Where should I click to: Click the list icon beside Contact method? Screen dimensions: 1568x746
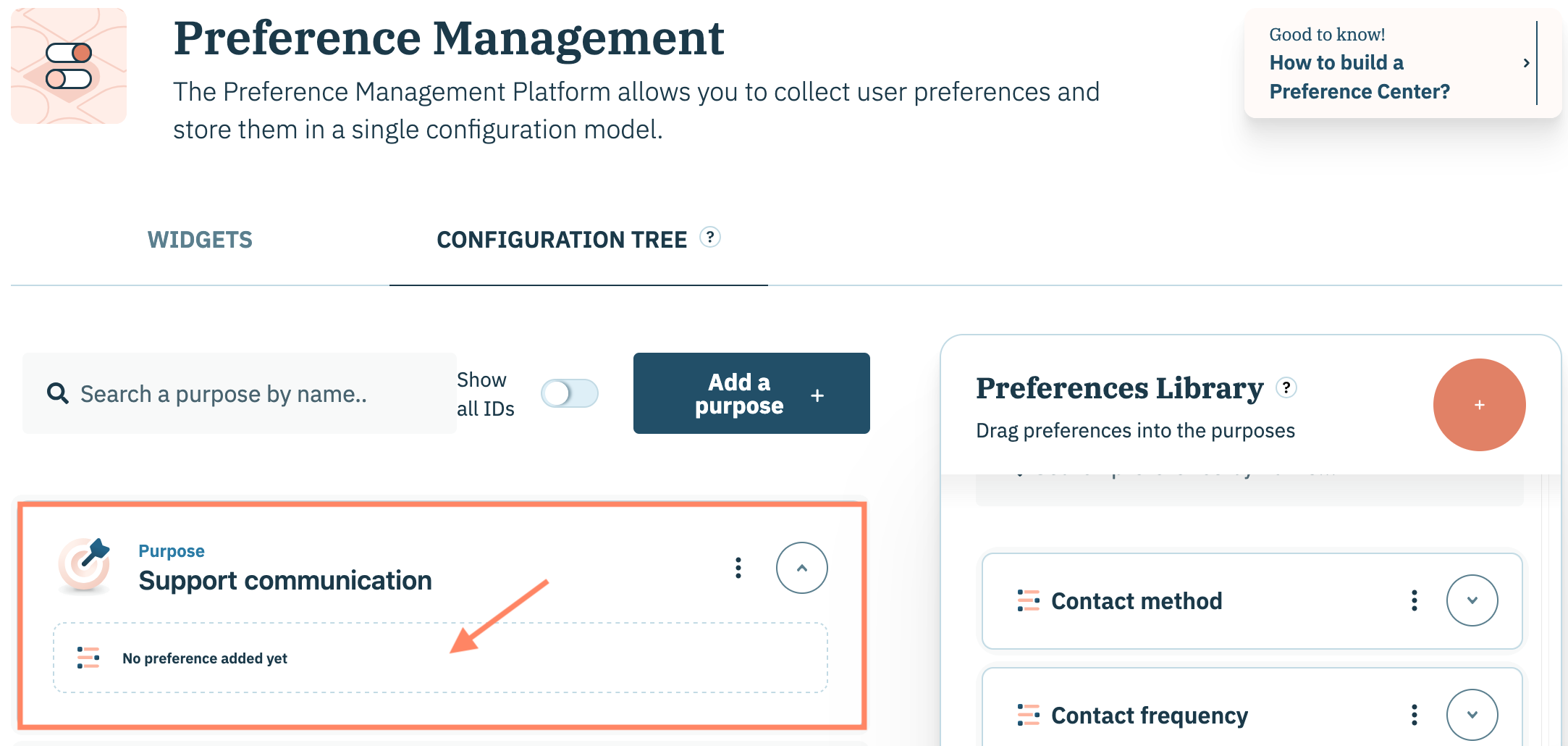pyautogui.click(x=1028, y=600)
